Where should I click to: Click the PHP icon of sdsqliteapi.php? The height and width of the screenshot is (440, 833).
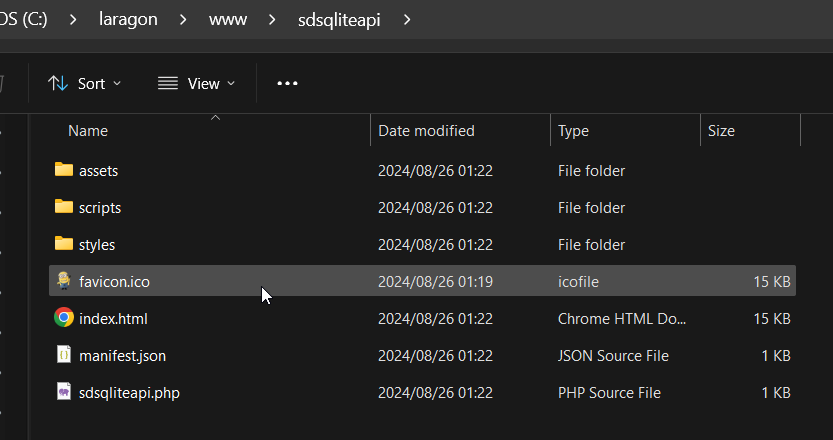(x=64, y=392)
